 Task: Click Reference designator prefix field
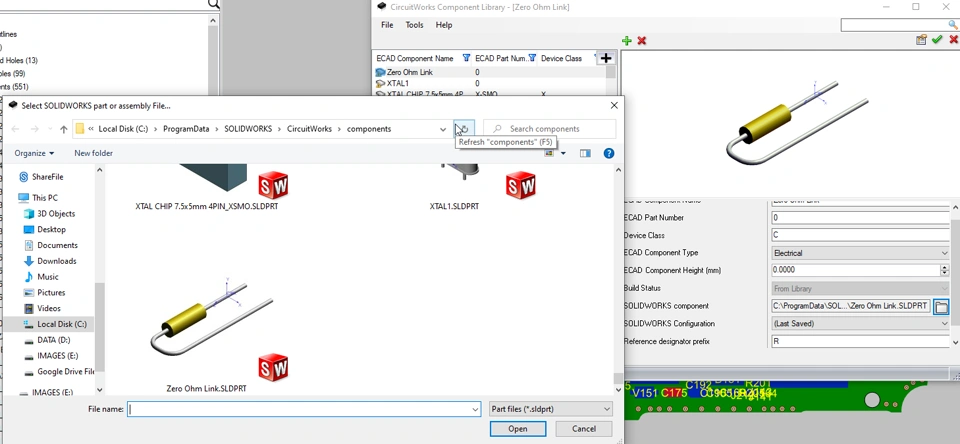pos(860,342)
